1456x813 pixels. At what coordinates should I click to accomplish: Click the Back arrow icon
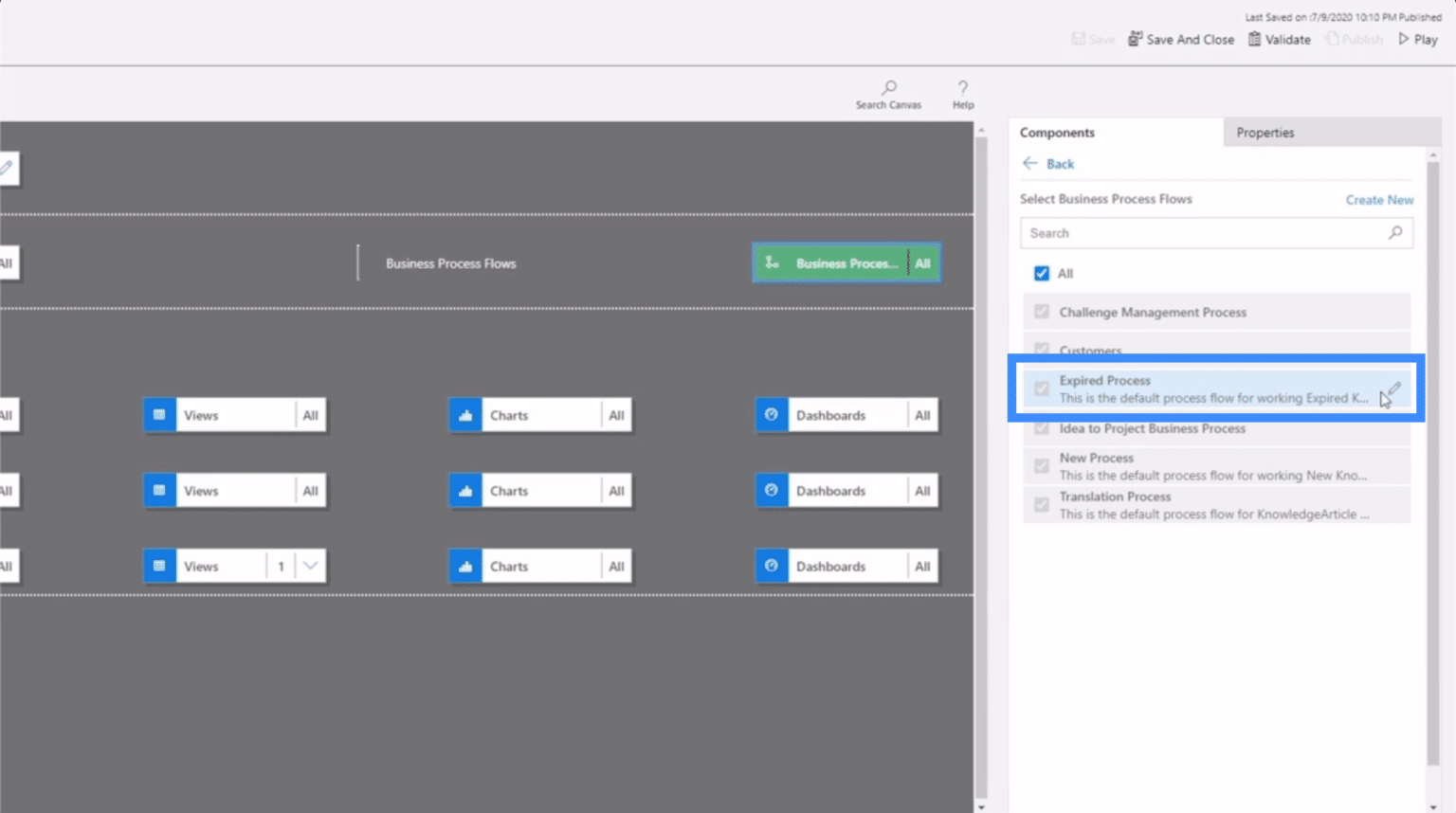(1030, 163)
